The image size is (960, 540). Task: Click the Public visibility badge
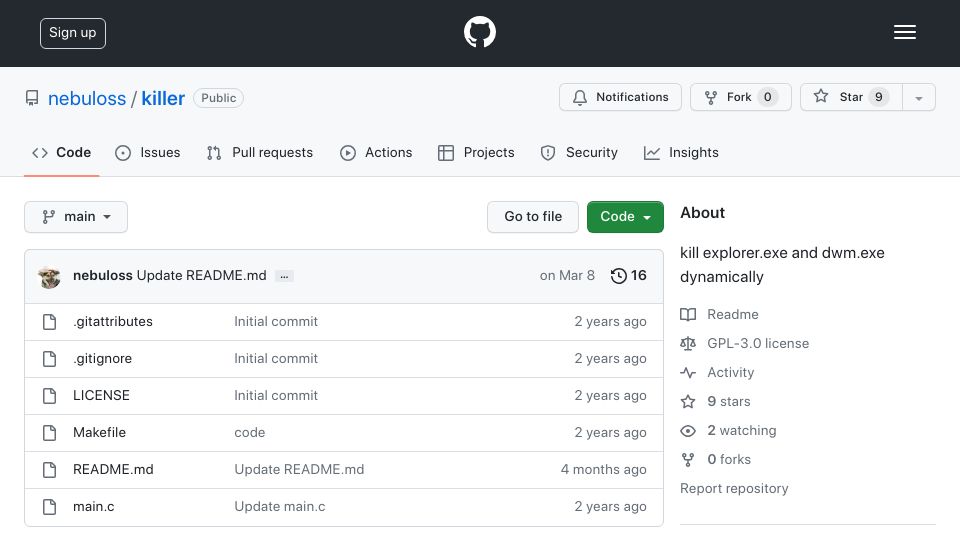pyautogui.click(x=219, y=98)
